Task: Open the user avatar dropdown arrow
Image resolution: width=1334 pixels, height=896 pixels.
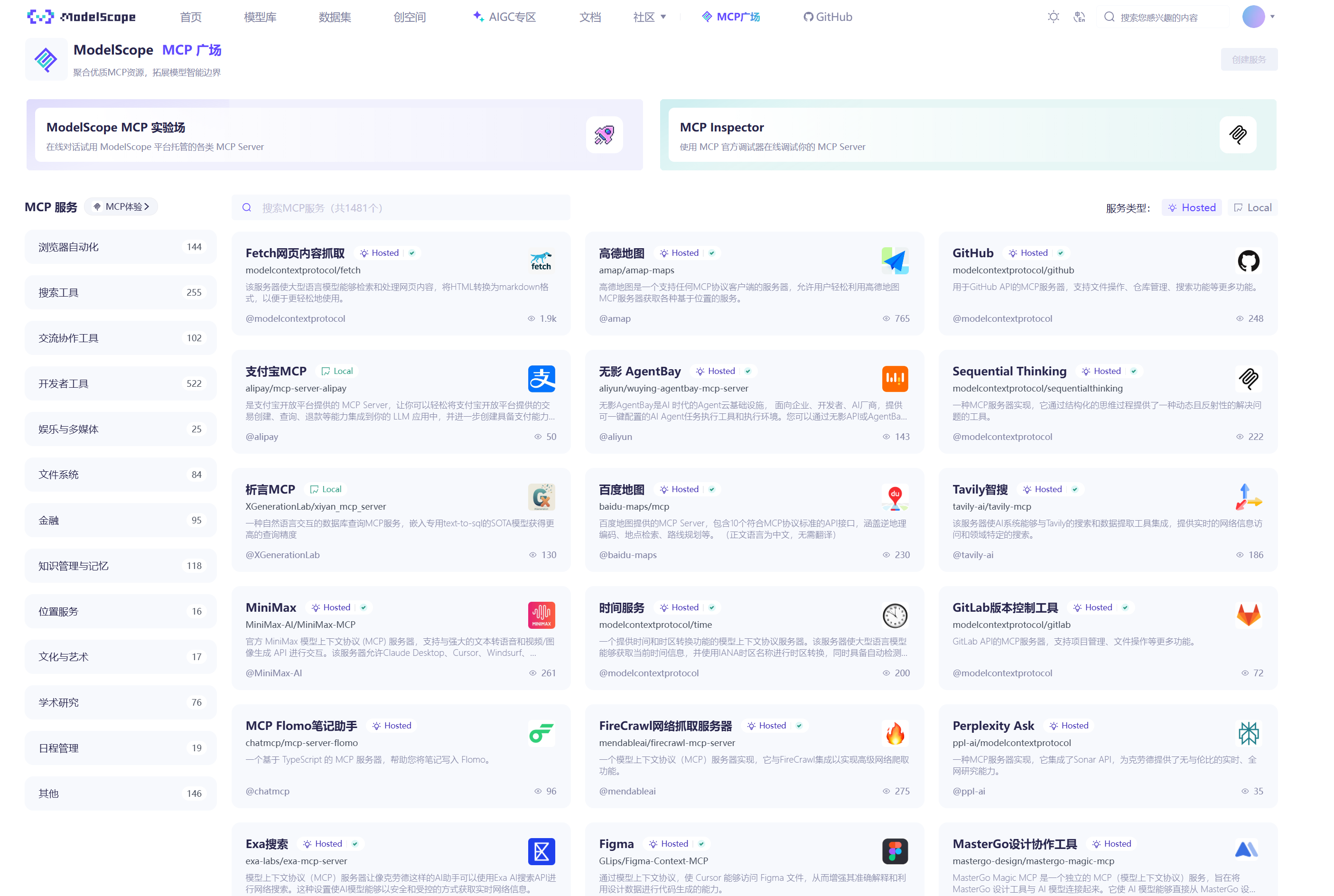Action: (x=1272, y=17)
